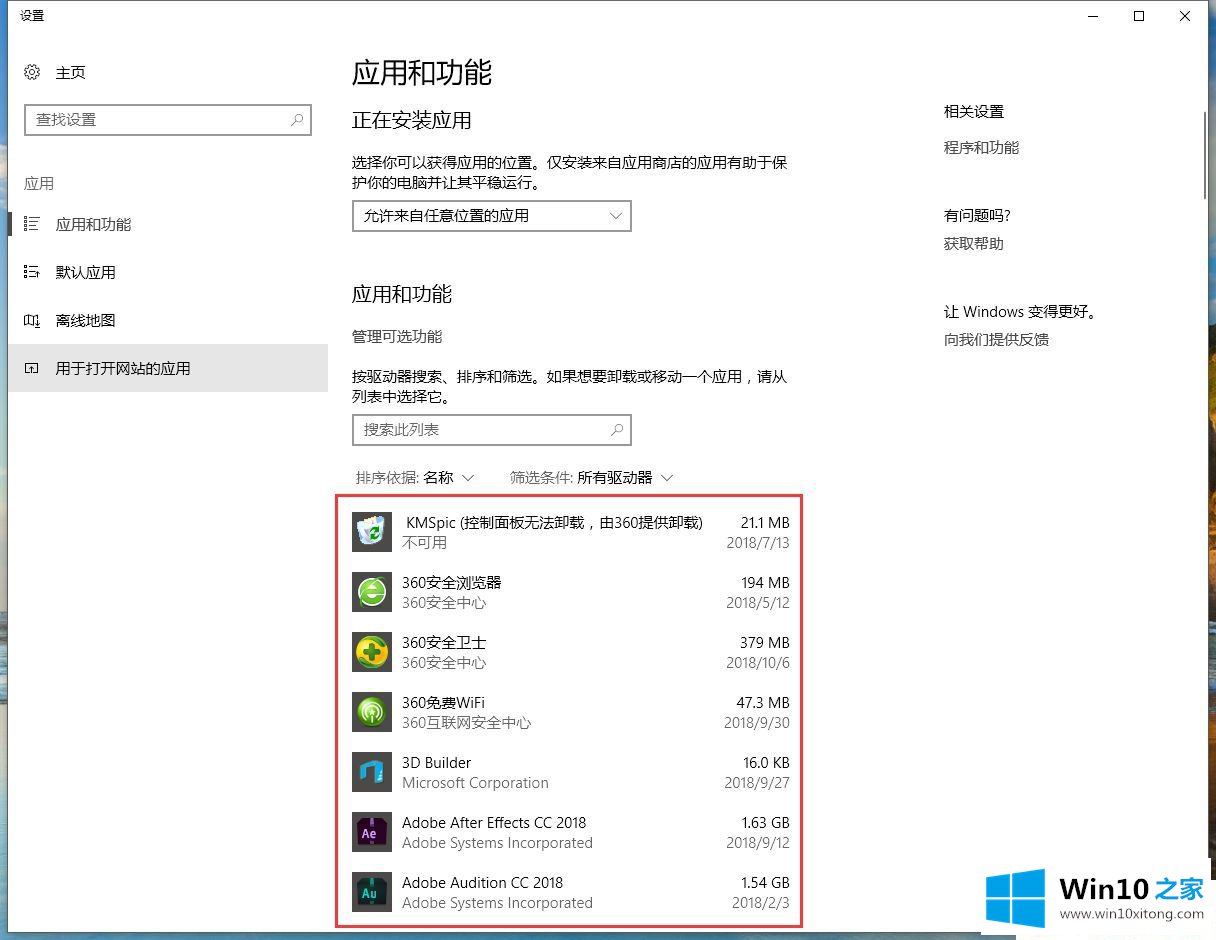Click the home gear icon
This screenshot has width=1216, height=940.
click(33, 72)
